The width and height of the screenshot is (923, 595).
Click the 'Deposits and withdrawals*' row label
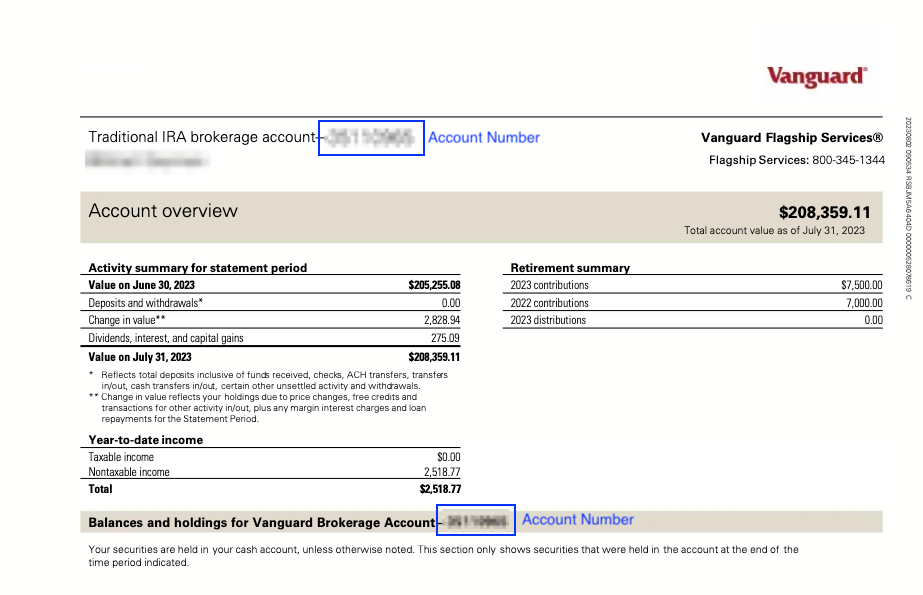coord(145,303)
